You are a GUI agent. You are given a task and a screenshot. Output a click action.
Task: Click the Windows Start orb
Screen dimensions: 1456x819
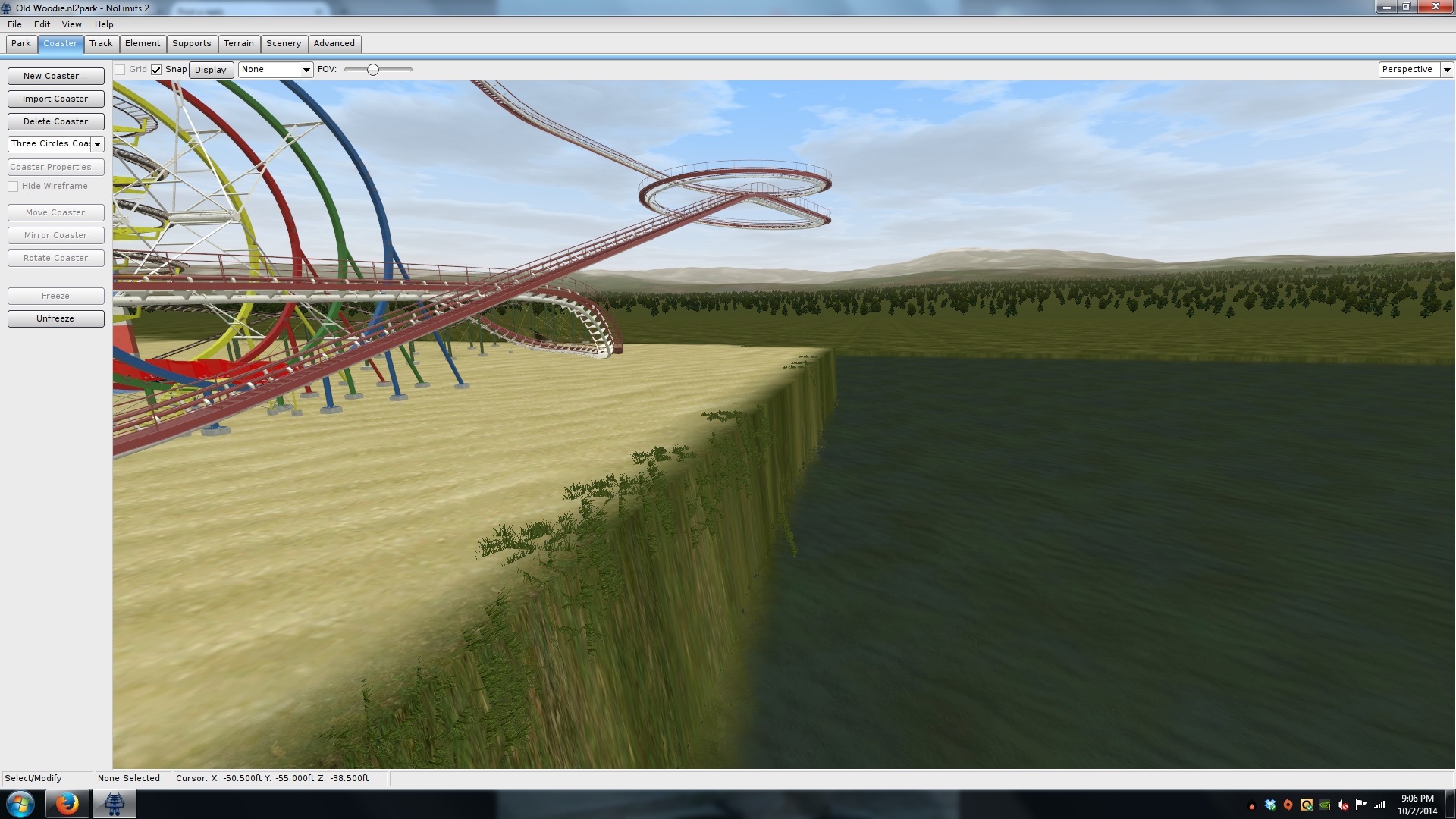20,803
